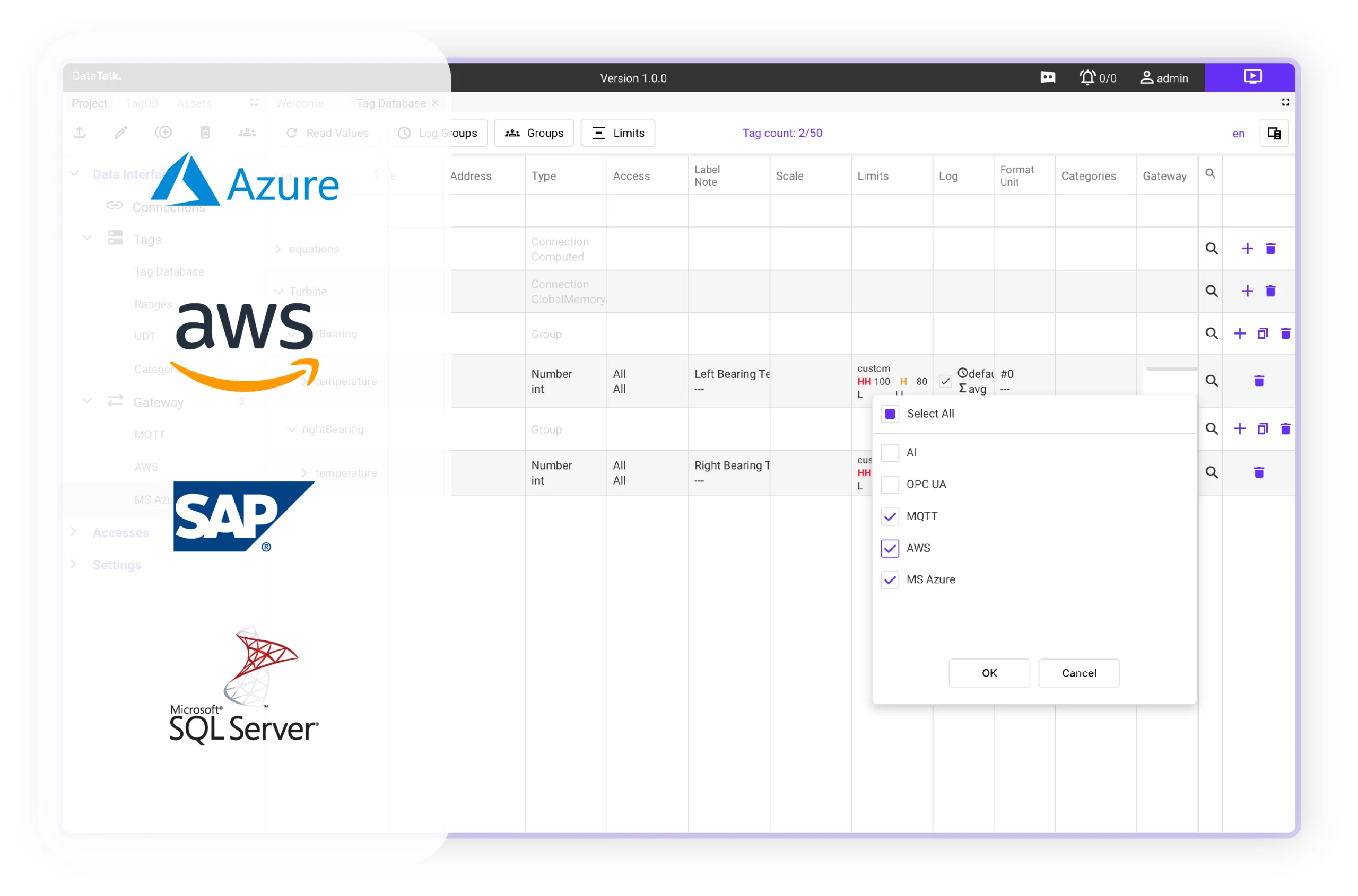Expand the equations tree node
This screenshot has height=896, width=1358.
click(x=278, y=249)
